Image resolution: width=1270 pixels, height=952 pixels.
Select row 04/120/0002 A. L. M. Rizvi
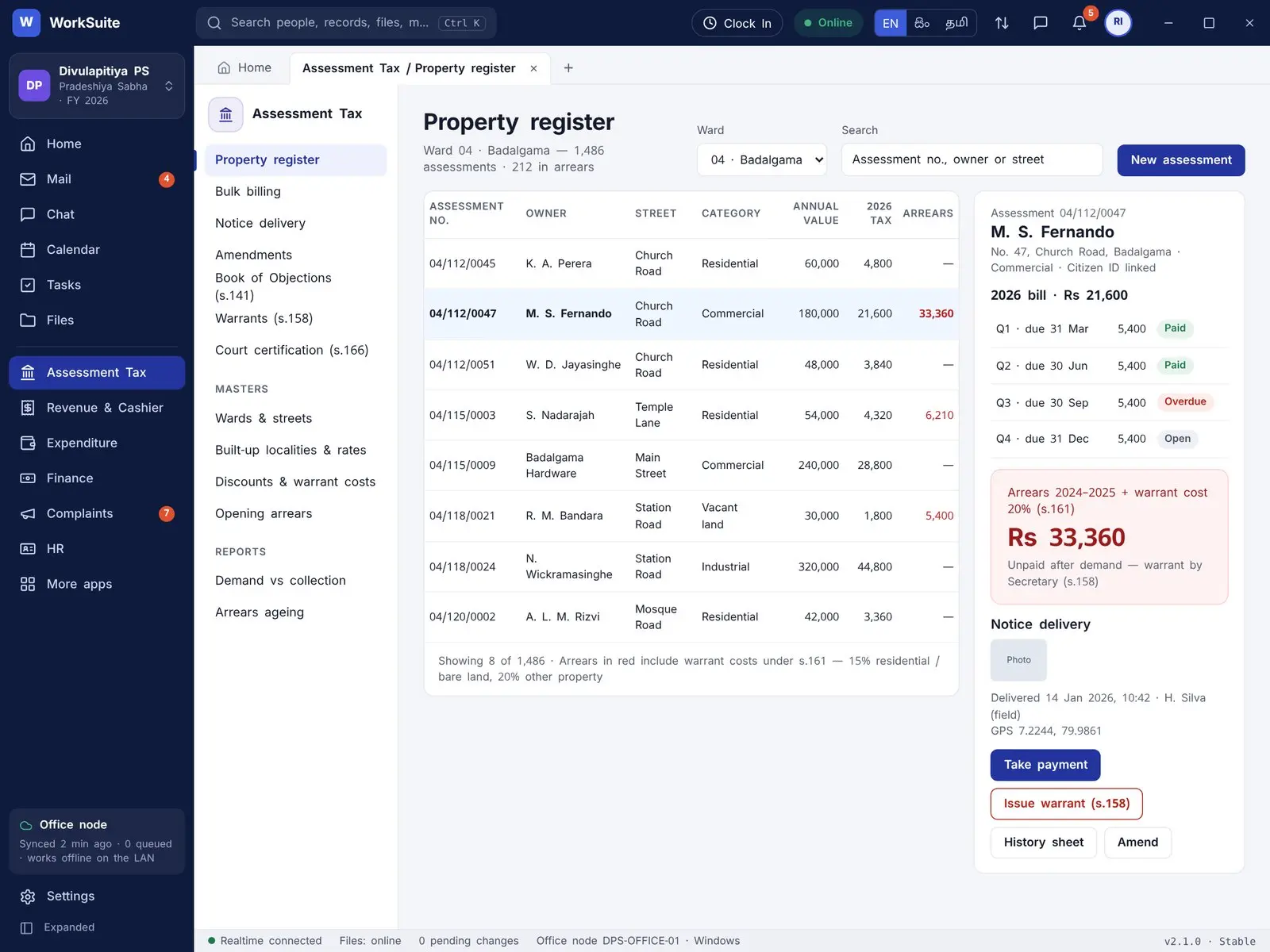point(691,617)
